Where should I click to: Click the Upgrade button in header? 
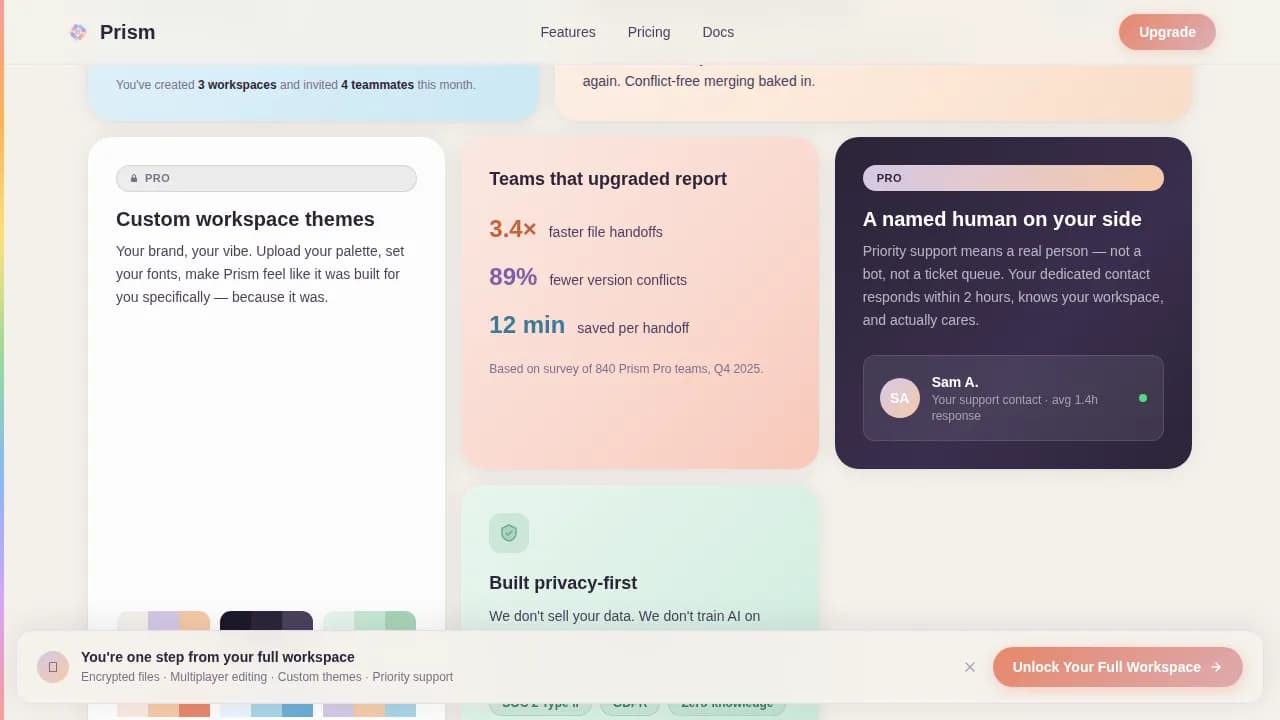[x=1167, y=32]
